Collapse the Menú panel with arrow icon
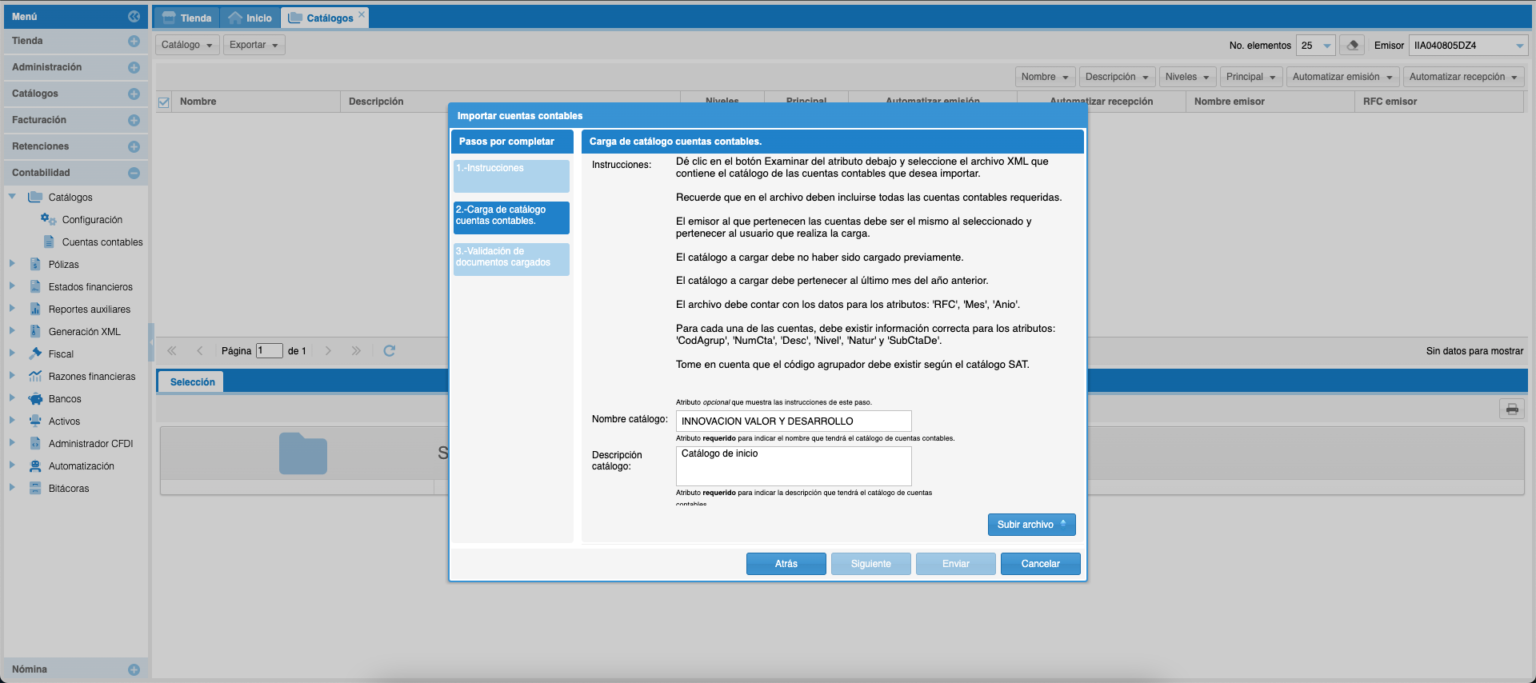The width and height of the screenshot is (1536, 683). [134, 17]
